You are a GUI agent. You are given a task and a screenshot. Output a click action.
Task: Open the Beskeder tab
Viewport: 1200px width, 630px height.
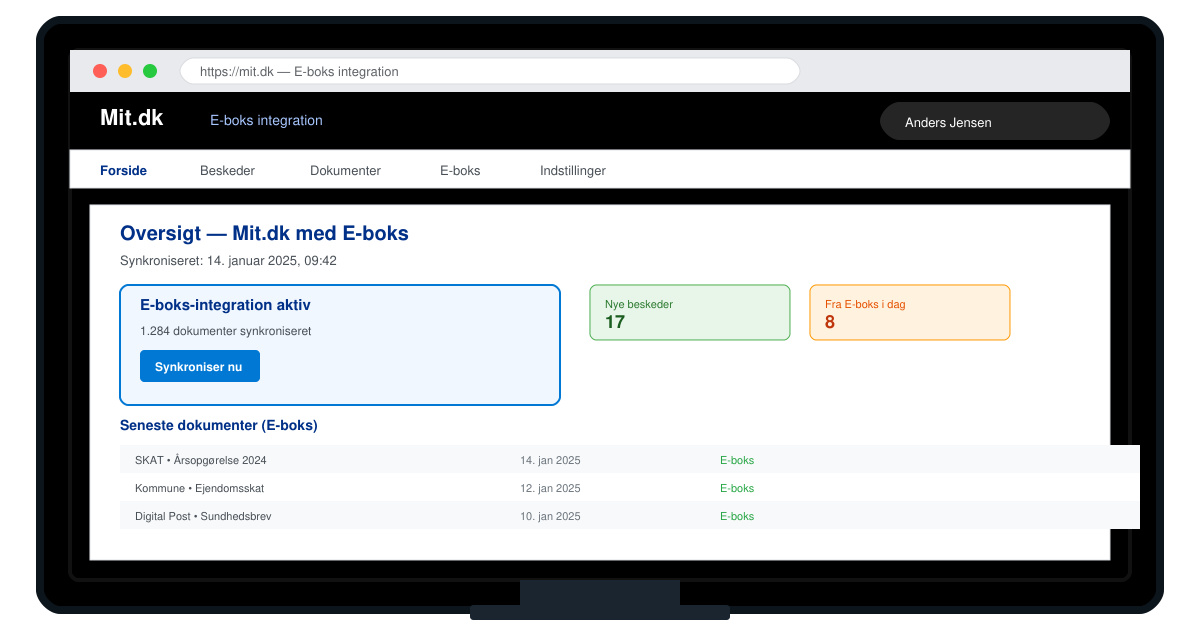pyautogui.click(x=227, y=170)
